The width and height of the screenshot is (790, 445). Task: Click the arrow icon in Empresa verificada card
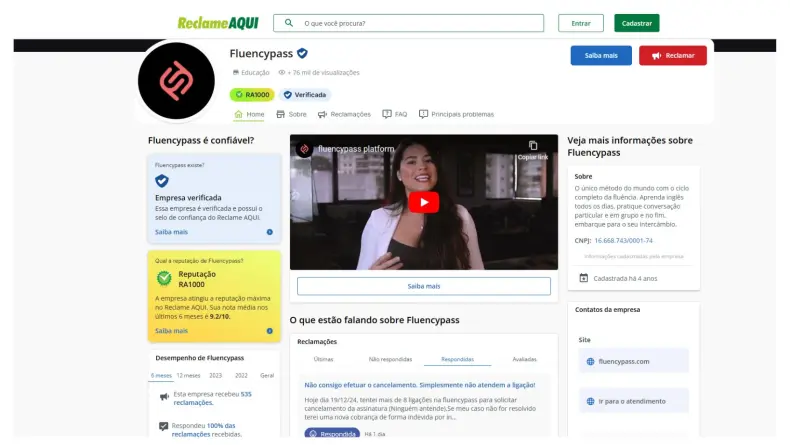270,232
